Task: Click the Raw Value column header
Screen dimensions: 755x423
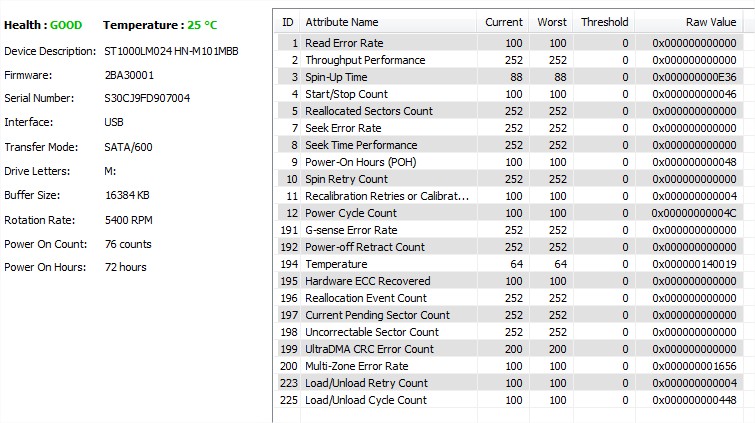Action: (689, 22)
